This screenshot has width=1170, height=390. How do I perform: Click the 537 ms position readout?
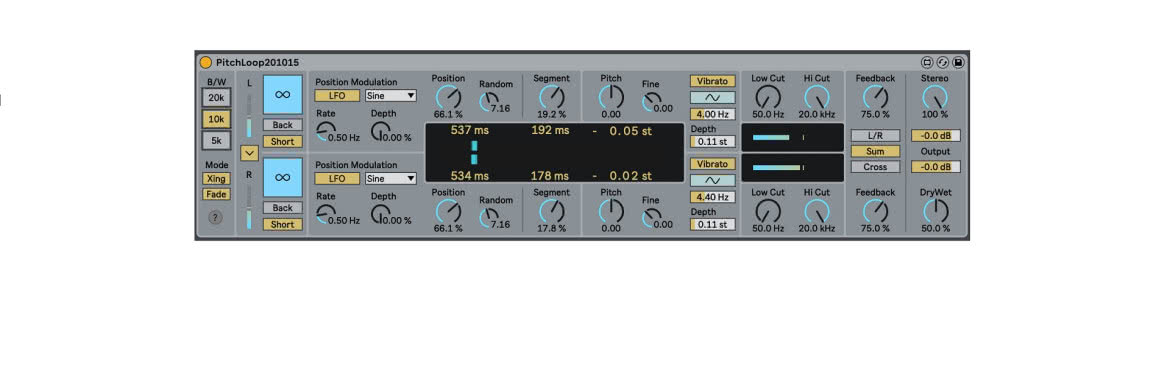coord(470,130)
